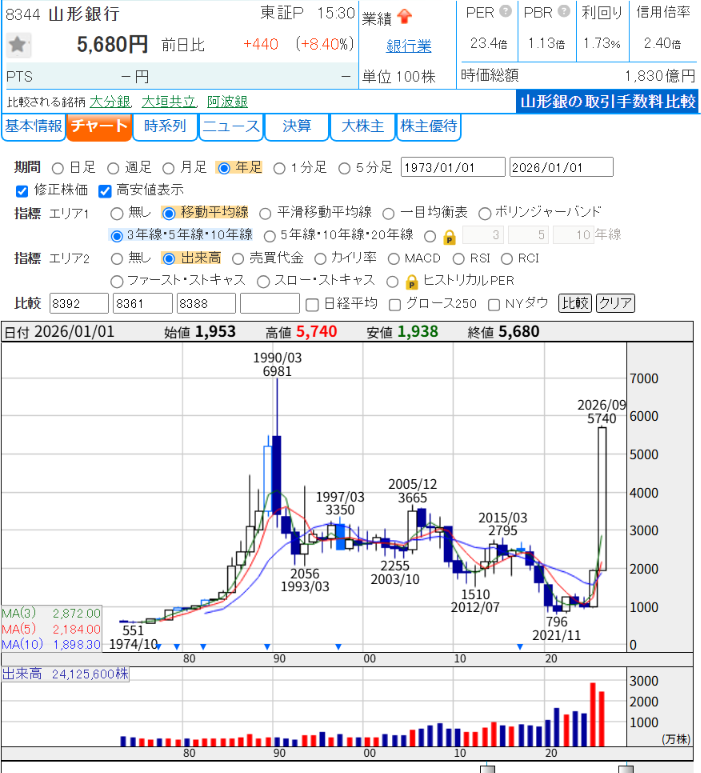Open the 株主優待 tab
Screen dimensions: 701x773
pos(428,127)
